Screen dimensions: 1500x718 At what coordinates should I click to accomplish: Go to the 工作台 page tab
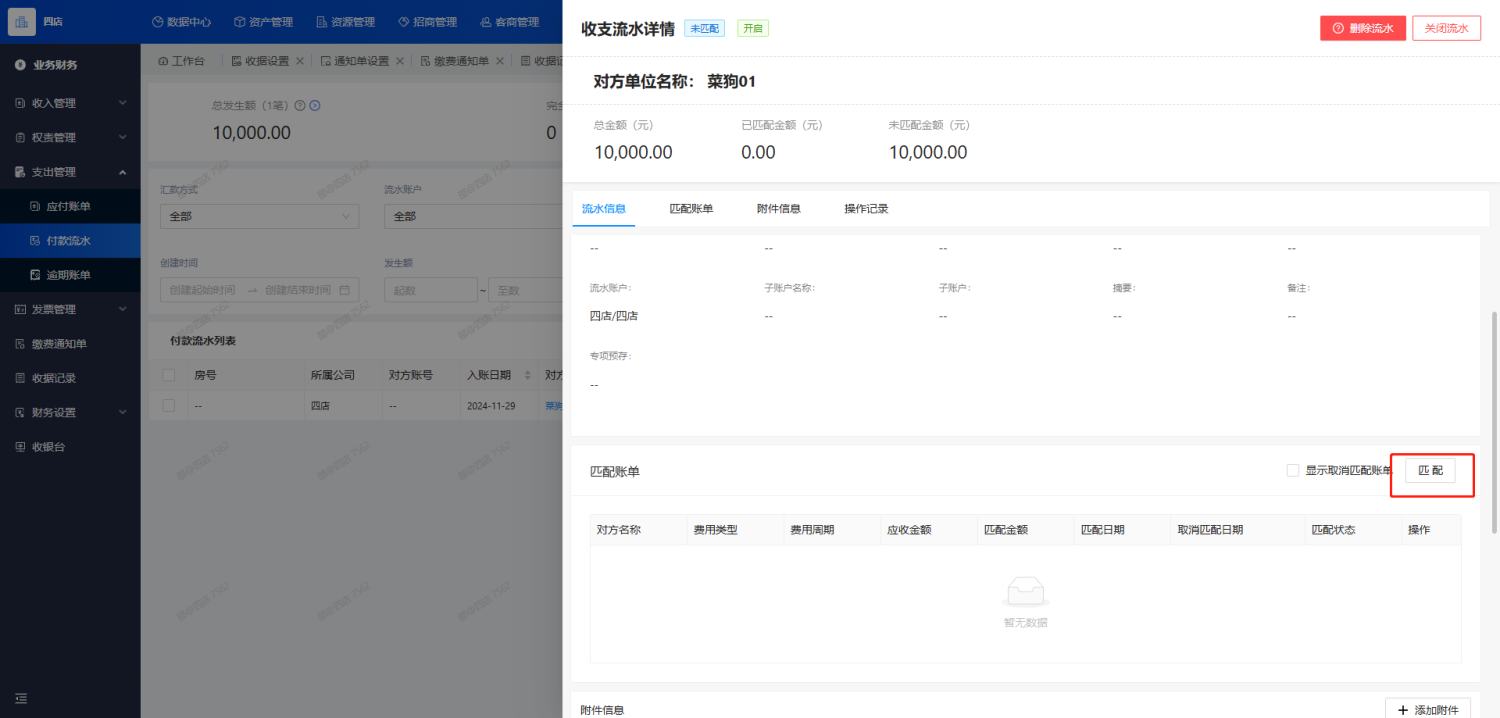181,61
